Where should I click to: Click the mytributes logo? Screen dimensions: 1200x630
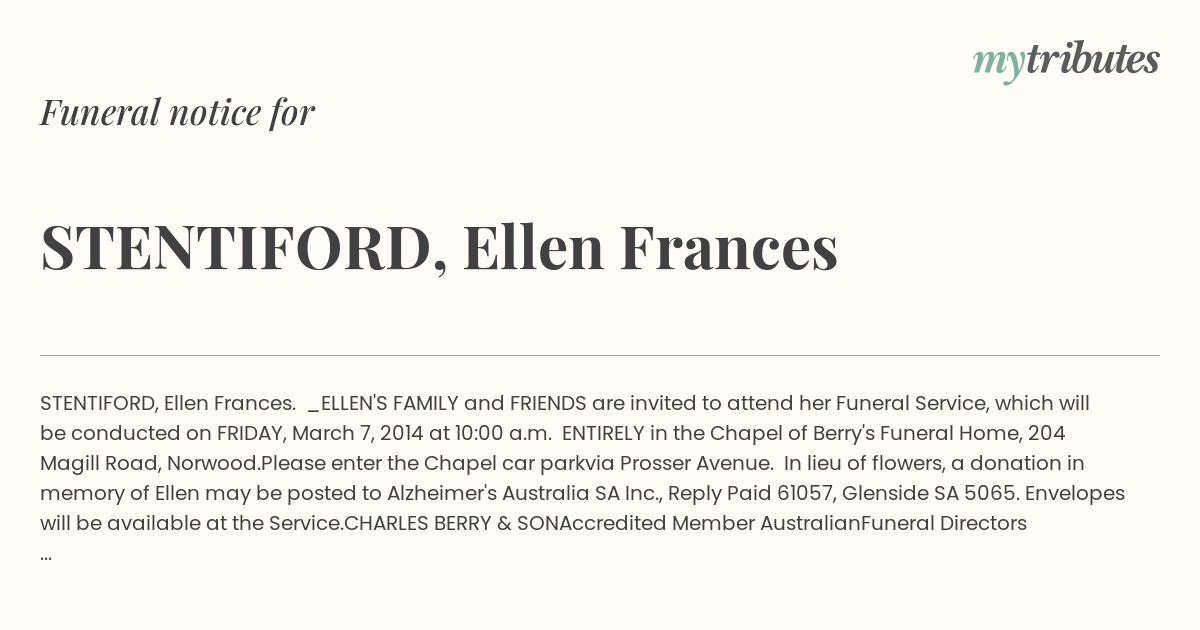1065,60
